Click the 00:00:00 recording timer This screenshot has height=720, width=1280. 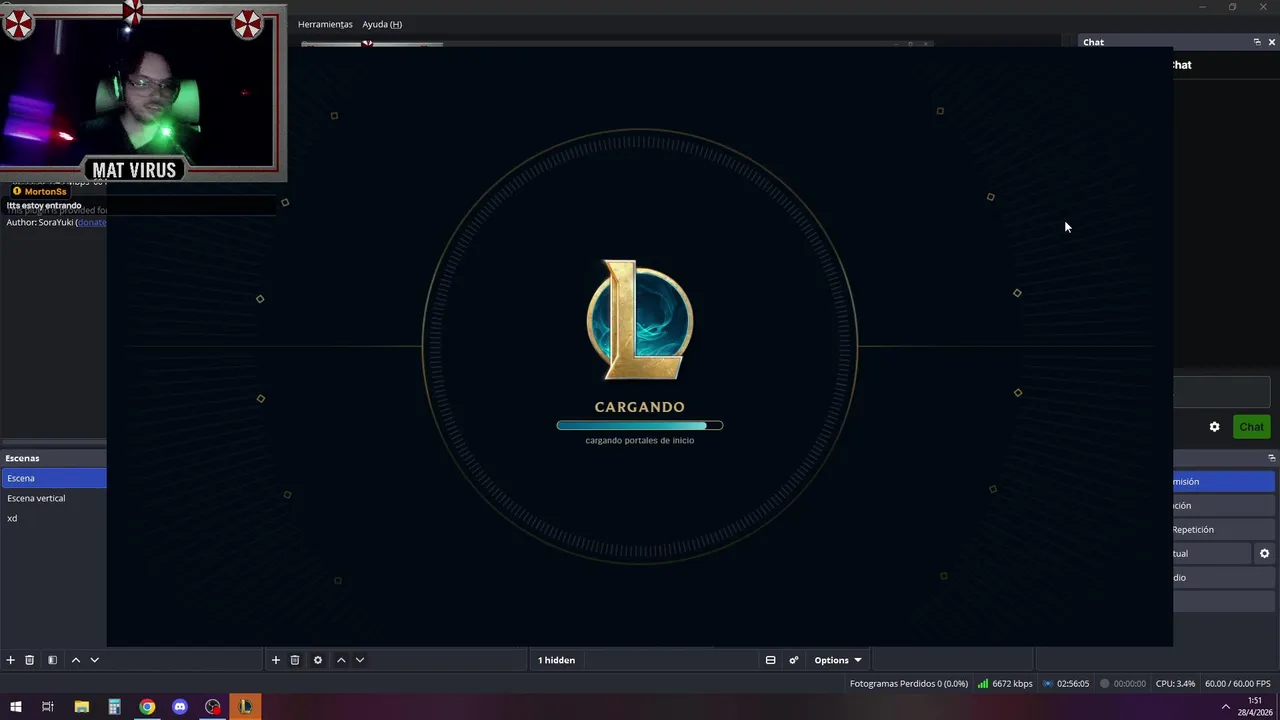pos(1123,684)
